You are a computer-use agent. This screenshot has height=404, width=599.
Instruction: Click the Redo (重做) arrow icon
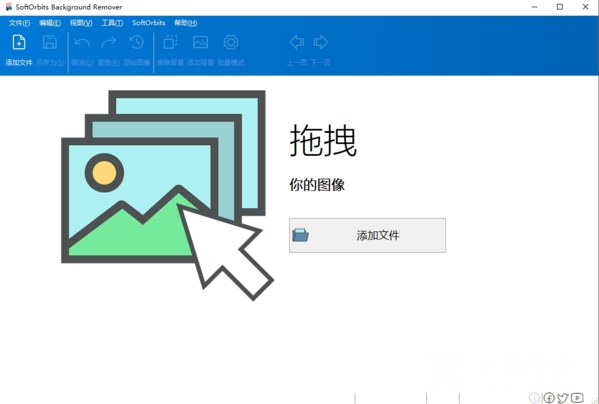pyautogui.click(x=108, y=42)
